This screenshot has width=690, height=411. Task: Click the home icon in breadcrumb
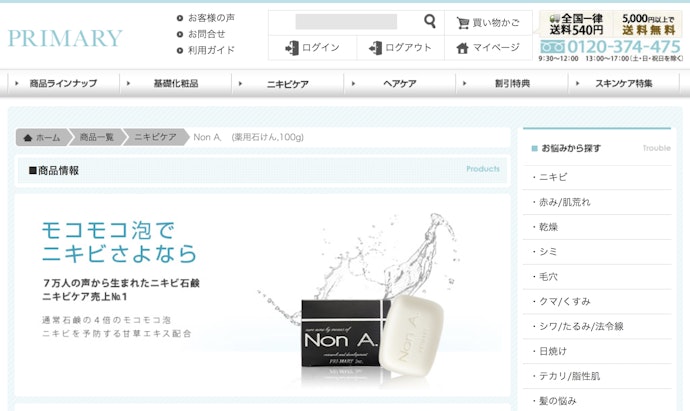tap(29, 137)
